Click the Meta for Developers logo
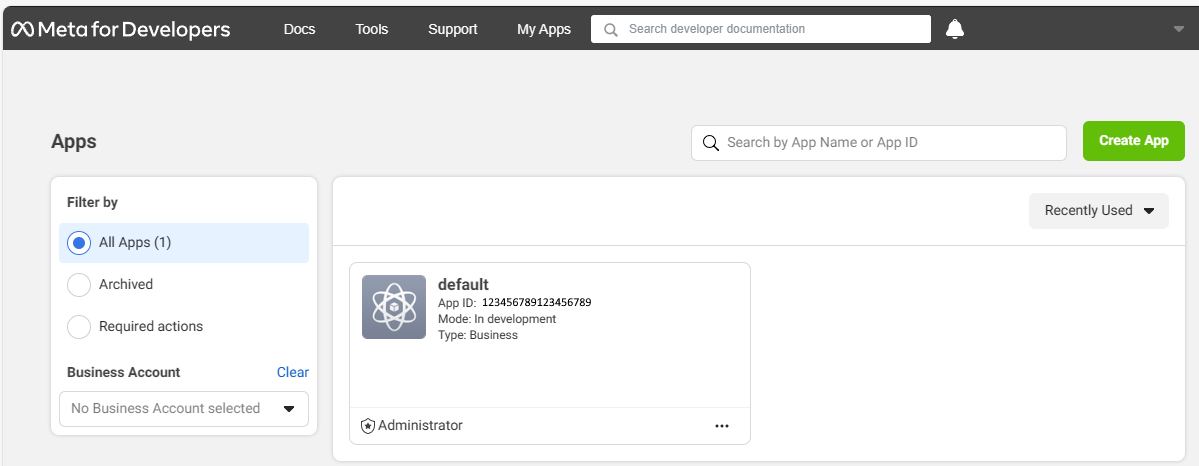The image size is (1199, 466). tap(120, 29)
